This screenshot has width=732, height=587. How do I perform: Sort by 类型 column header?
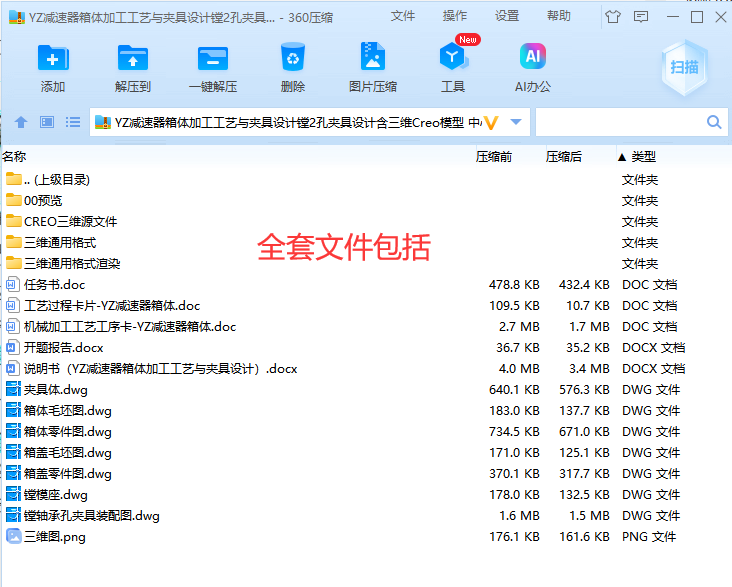644,156
